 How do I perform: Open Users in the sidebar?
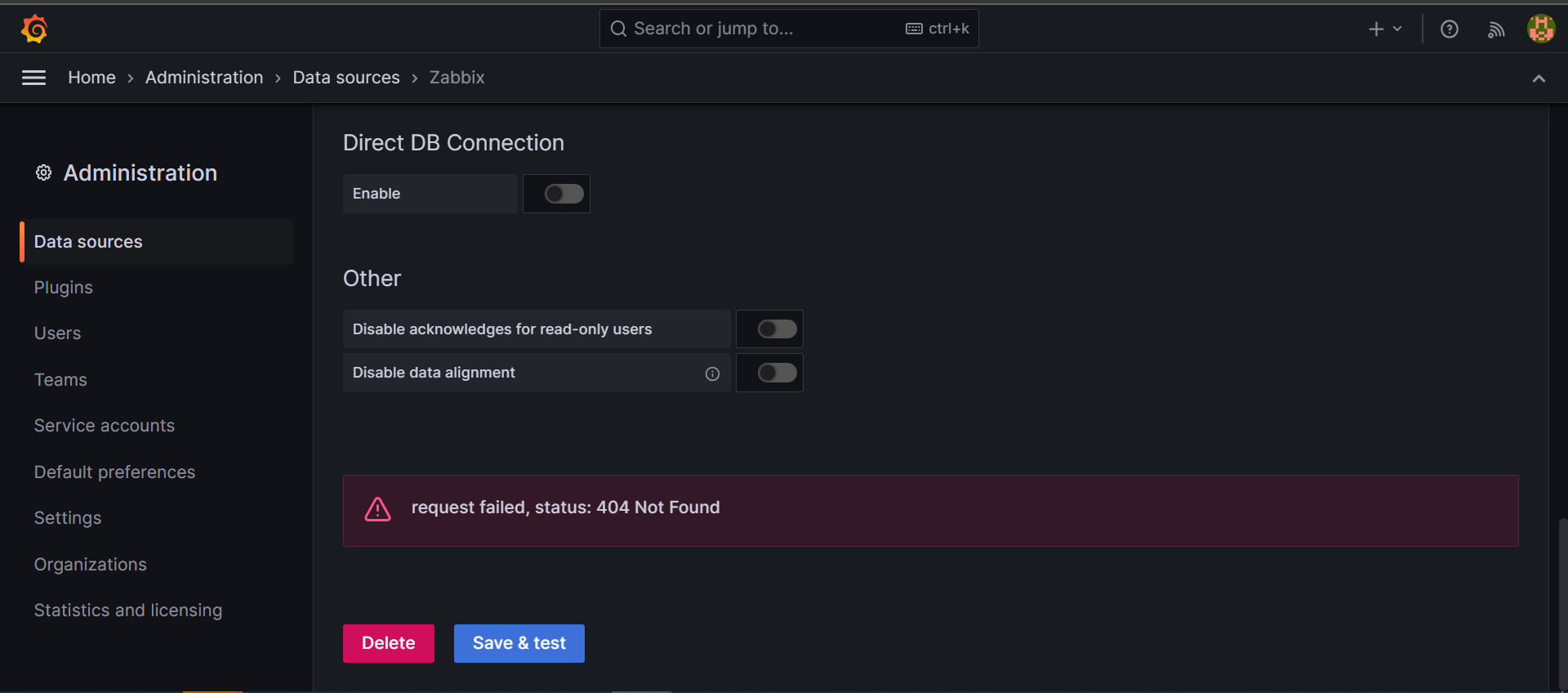[x=57, y=333]
